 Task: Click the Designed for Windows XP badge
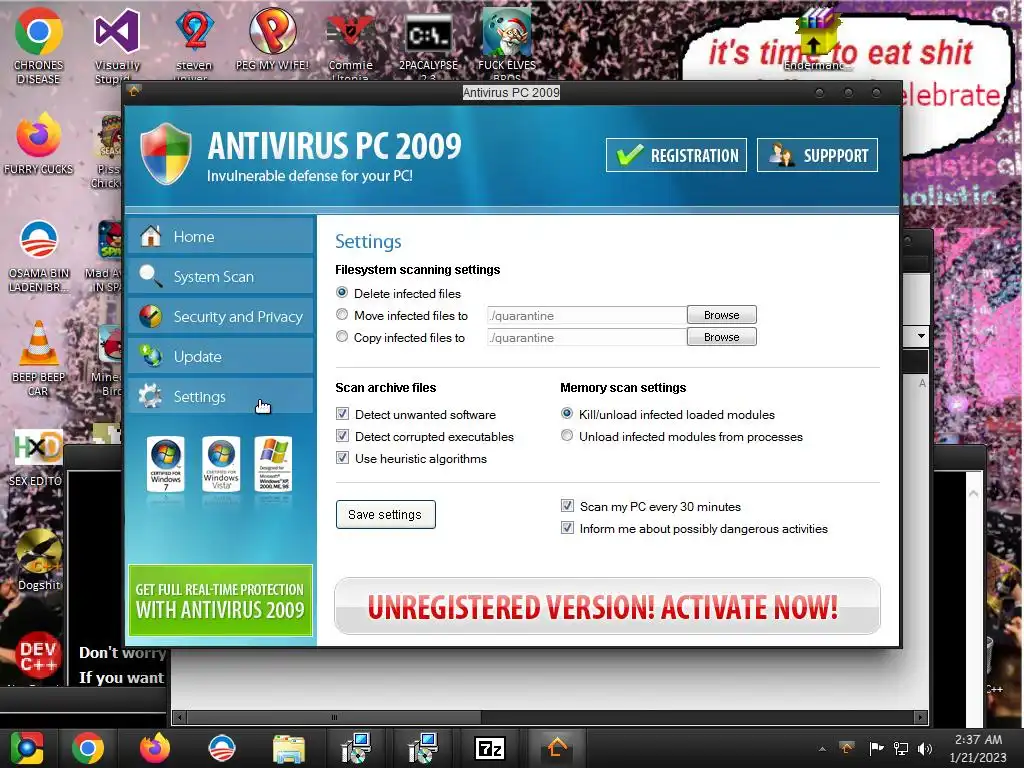(273, 464)
